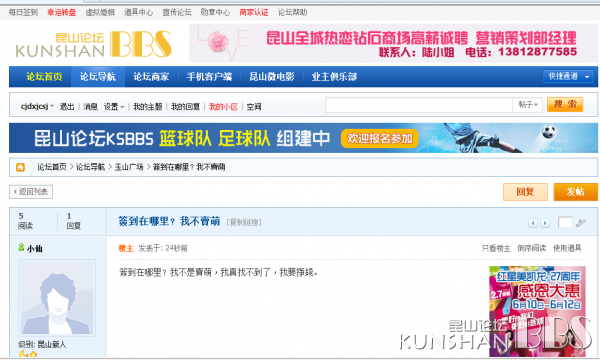Click the 回复 button

[525, 192]
